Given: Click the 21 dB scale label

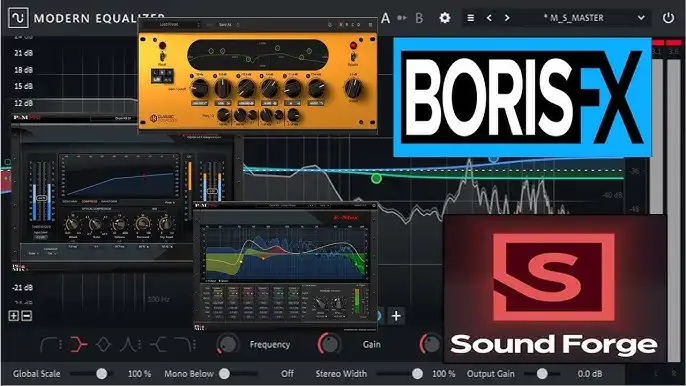Looking at the screenshot, I should pos(24,53).
